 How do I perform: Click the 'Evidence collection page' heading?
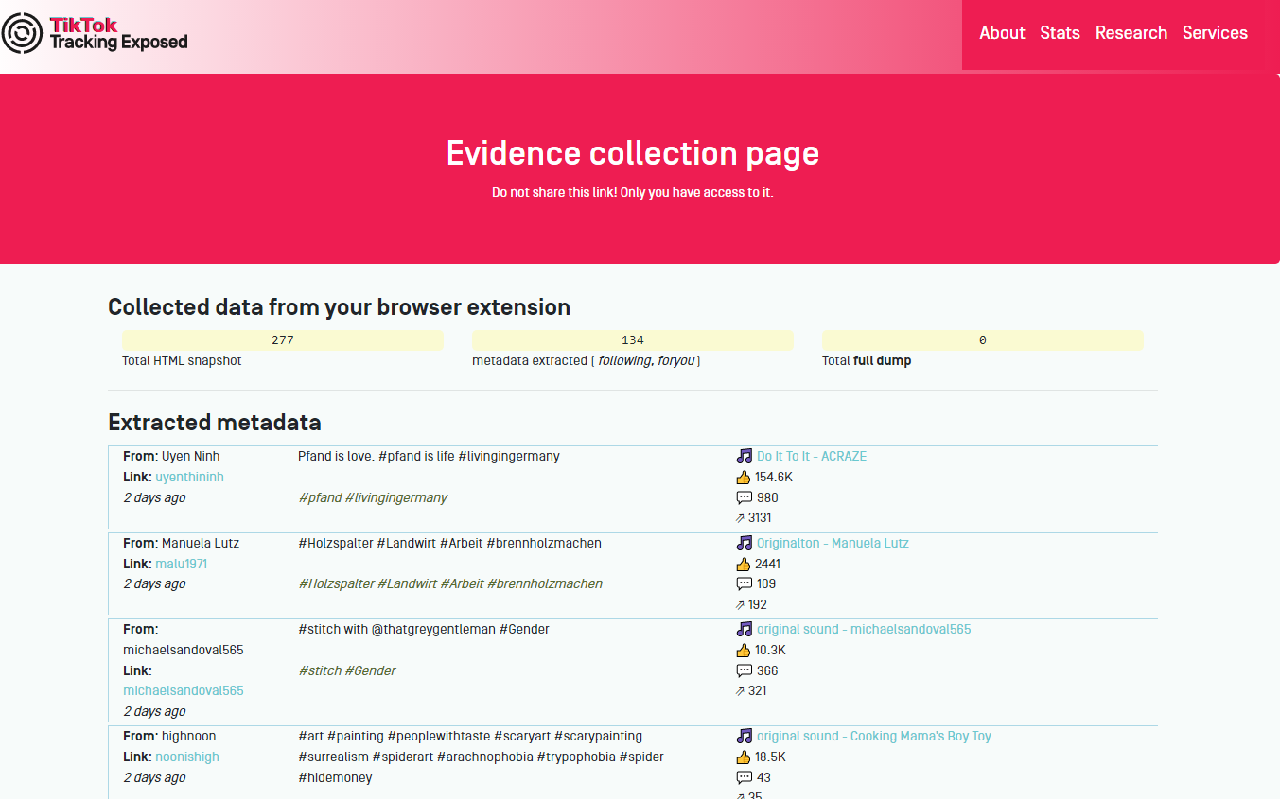tap(632, 153)
